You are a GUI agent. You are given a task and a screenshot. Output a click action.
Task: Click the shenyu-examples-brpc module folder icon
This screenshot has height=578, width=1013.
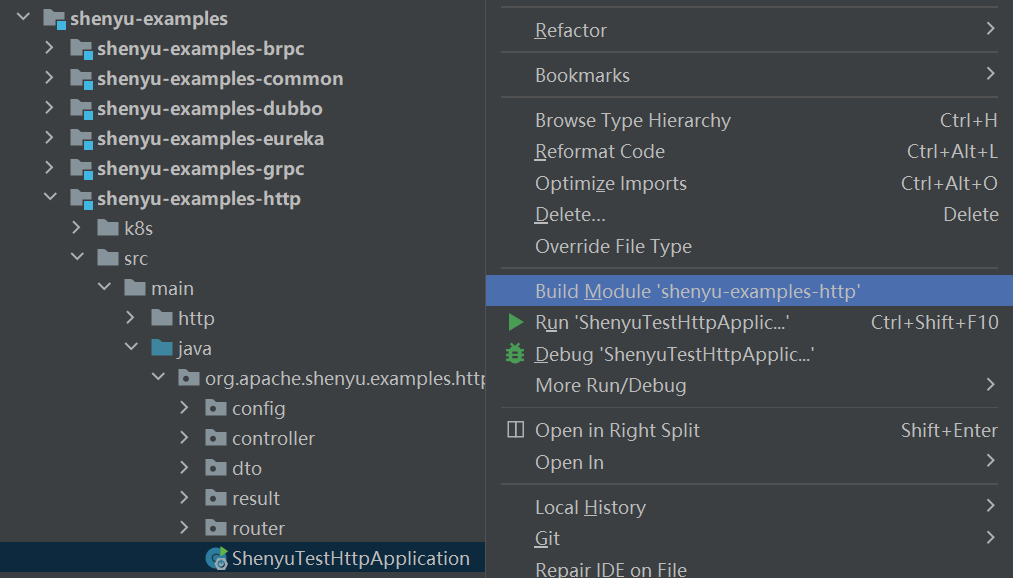pos(81,49)
